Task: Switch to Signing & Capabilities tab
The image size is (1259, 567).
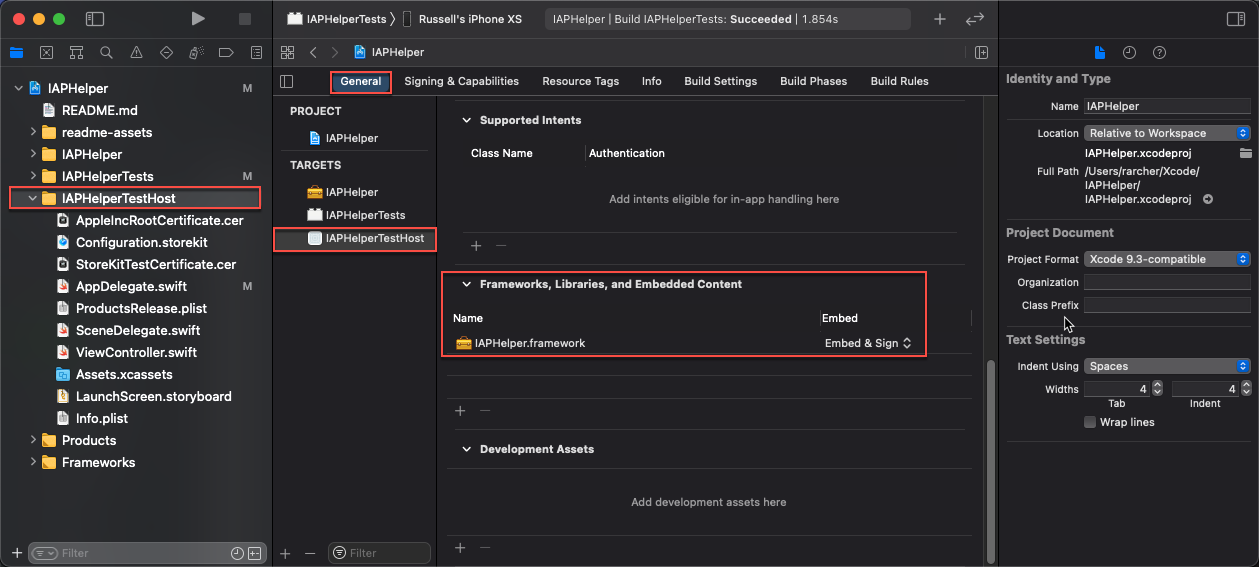Action: [x=461, y=81]
